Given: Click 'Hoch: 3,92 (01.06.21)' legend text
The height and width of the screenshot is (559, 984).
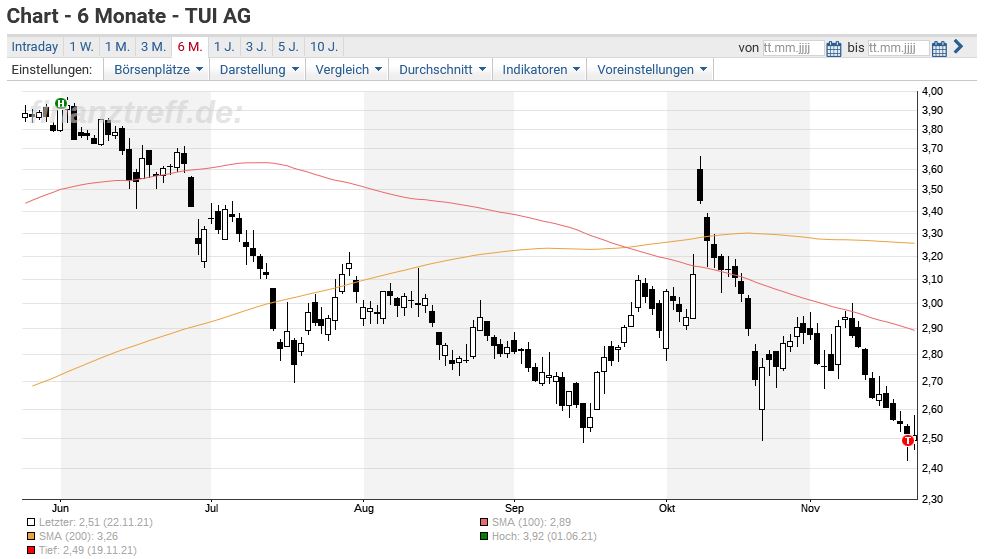Looking at the screenshot, I should coord(544,536).
